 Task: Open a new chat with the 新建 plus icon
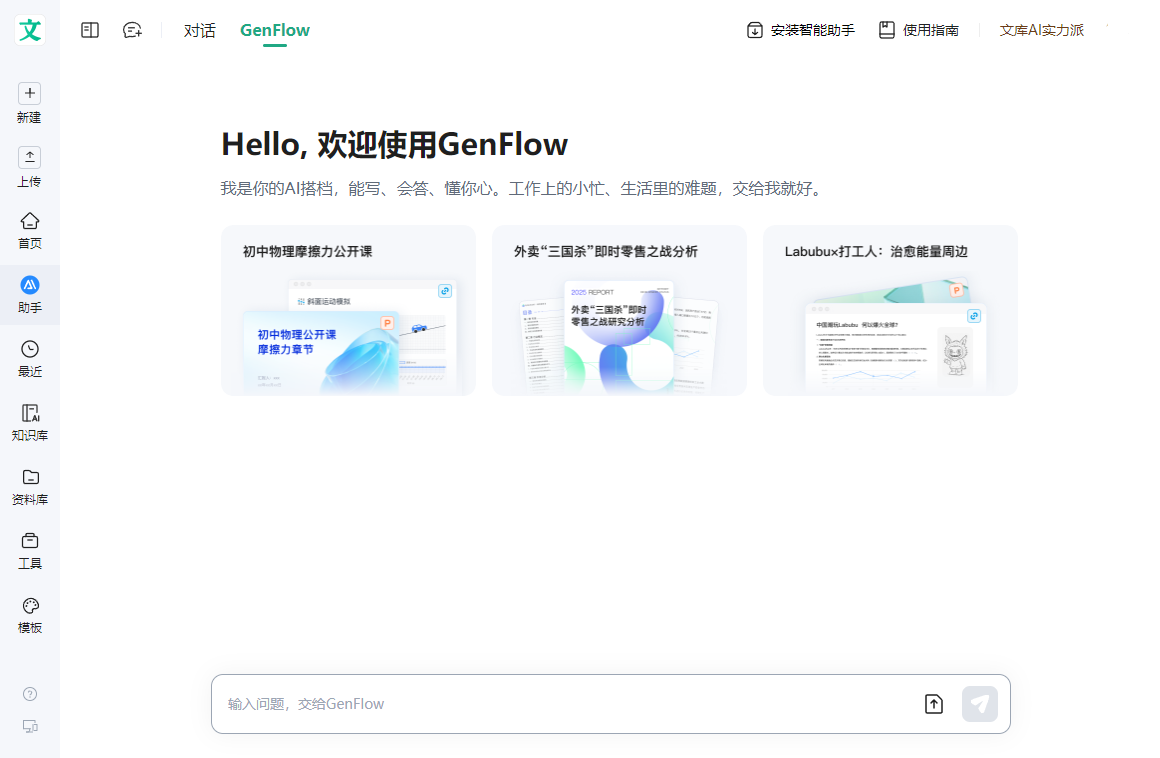29,92
